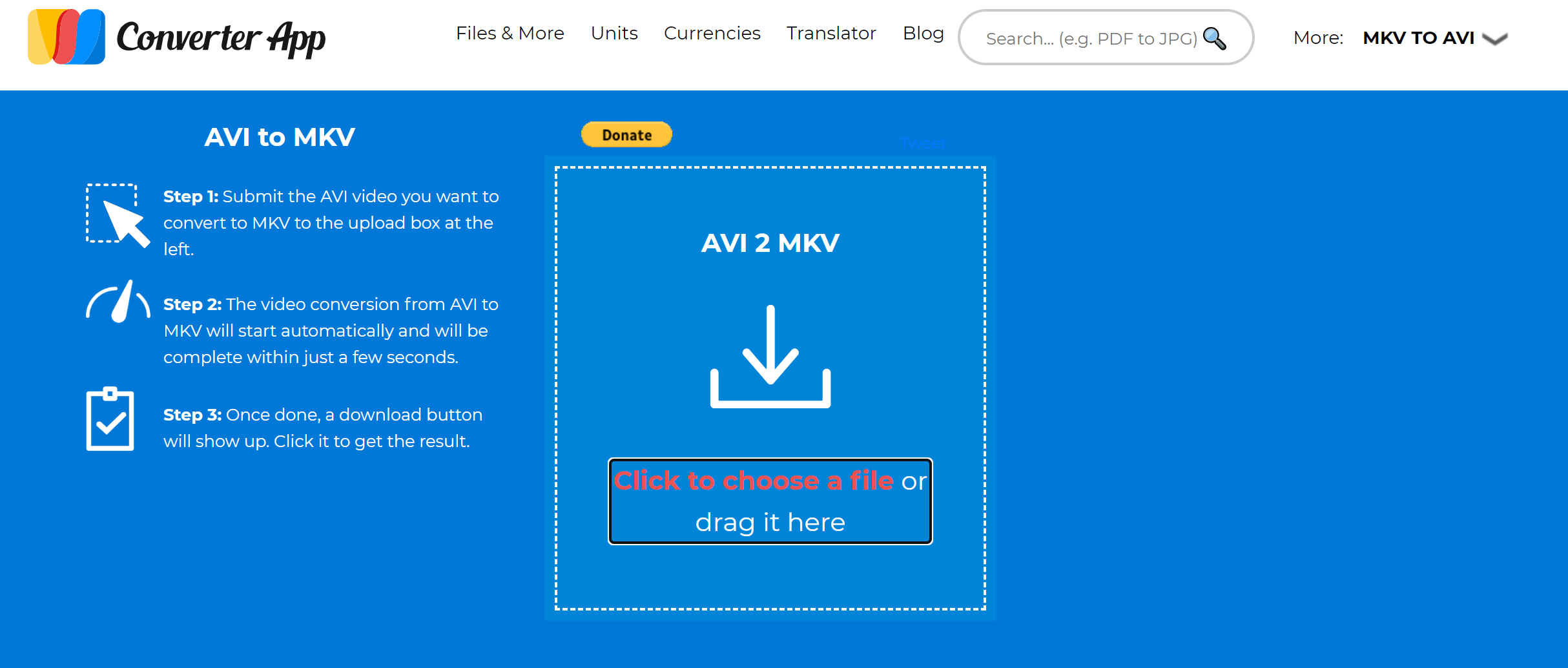Click the download arrow inside the upload box
The width and height of the screenshot is (1568, 668).
(x=770, y=355)
